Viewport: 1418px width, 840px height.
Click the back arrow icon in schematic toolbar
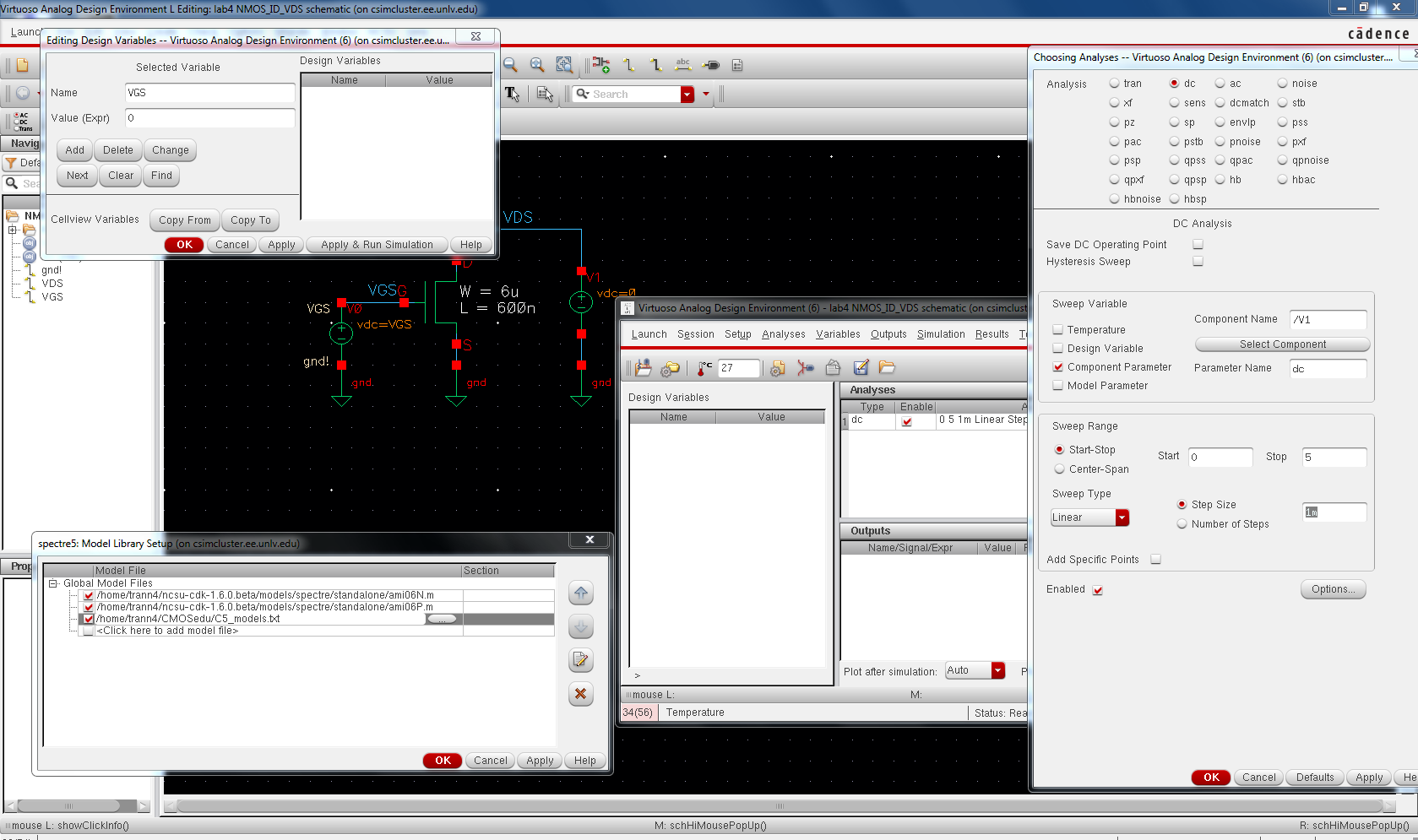point(23,93)
